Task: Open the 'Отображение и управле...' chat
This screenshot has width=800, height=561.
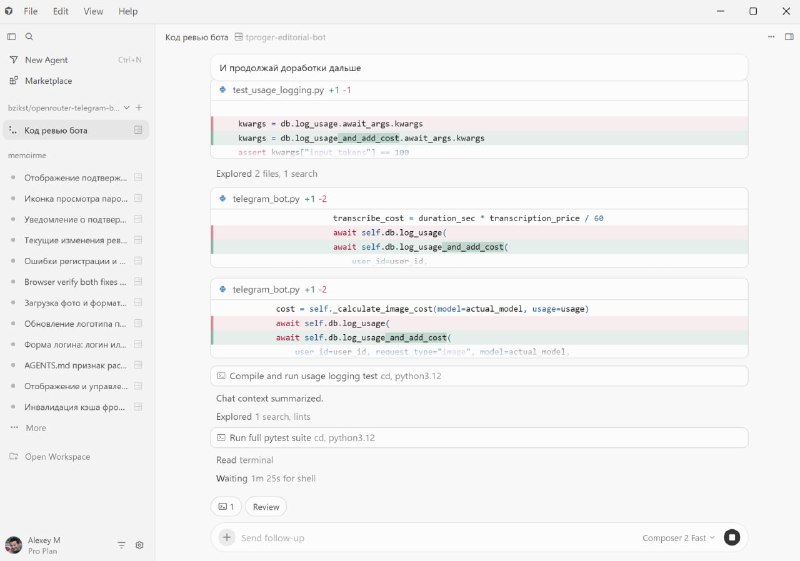Action: point(76,386)
